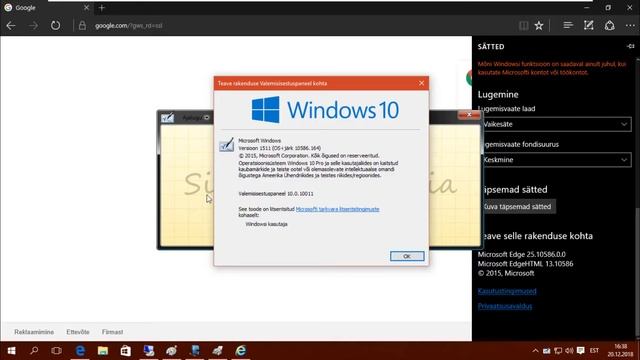Click the handwriting panel title icon
This screenshot has height=360, width=640.
point(167,118)
